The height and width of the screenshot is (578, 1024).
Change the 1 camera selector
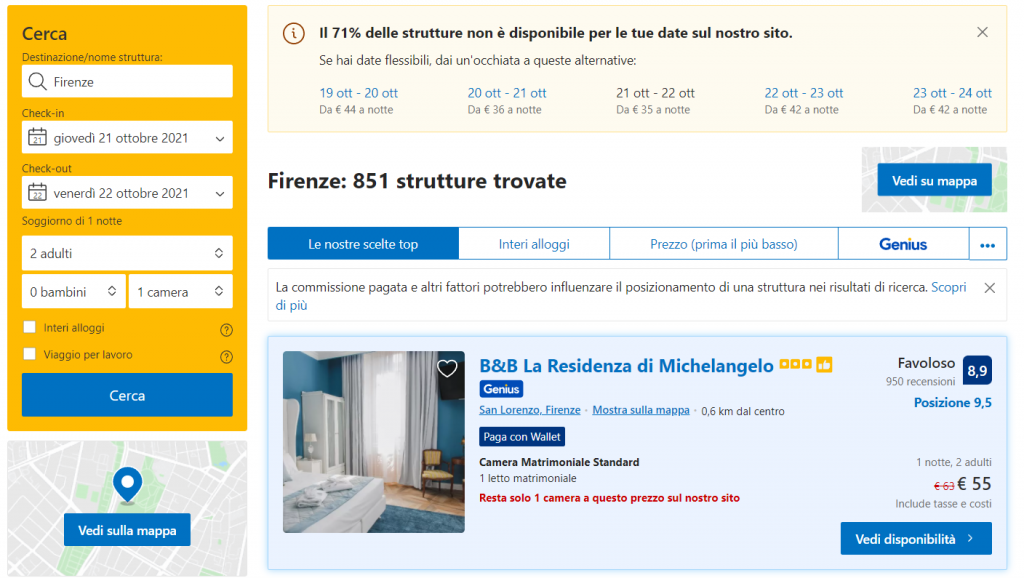180,292
